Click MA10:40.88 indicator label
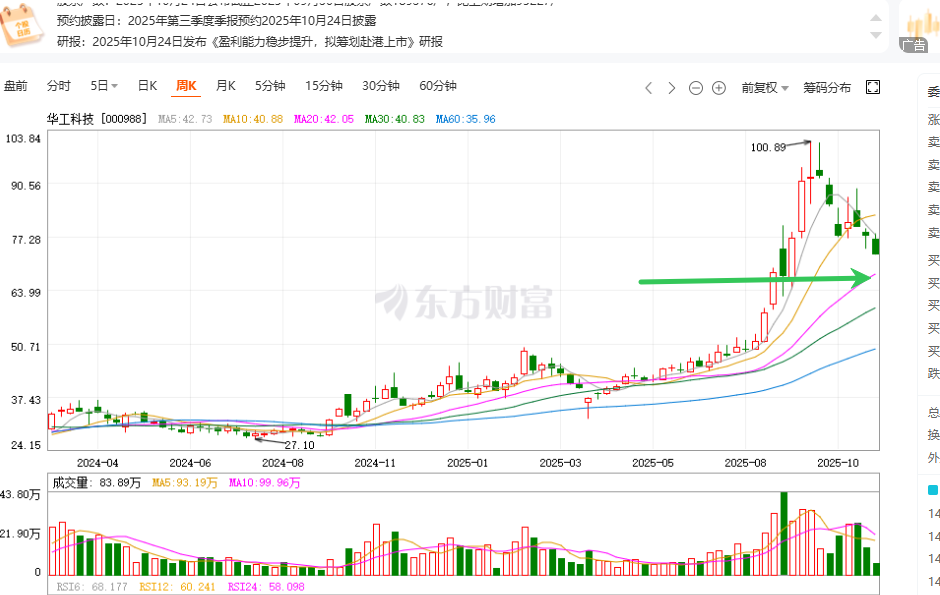This screenshot has height=595, width=940. [x=253, y=119]
